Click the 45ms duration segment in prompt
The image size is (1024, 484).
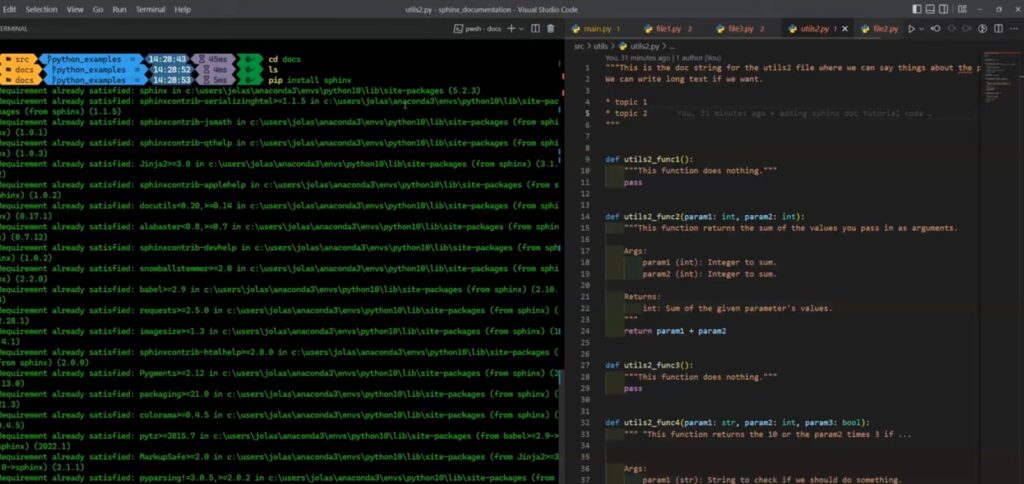point(213,59)
